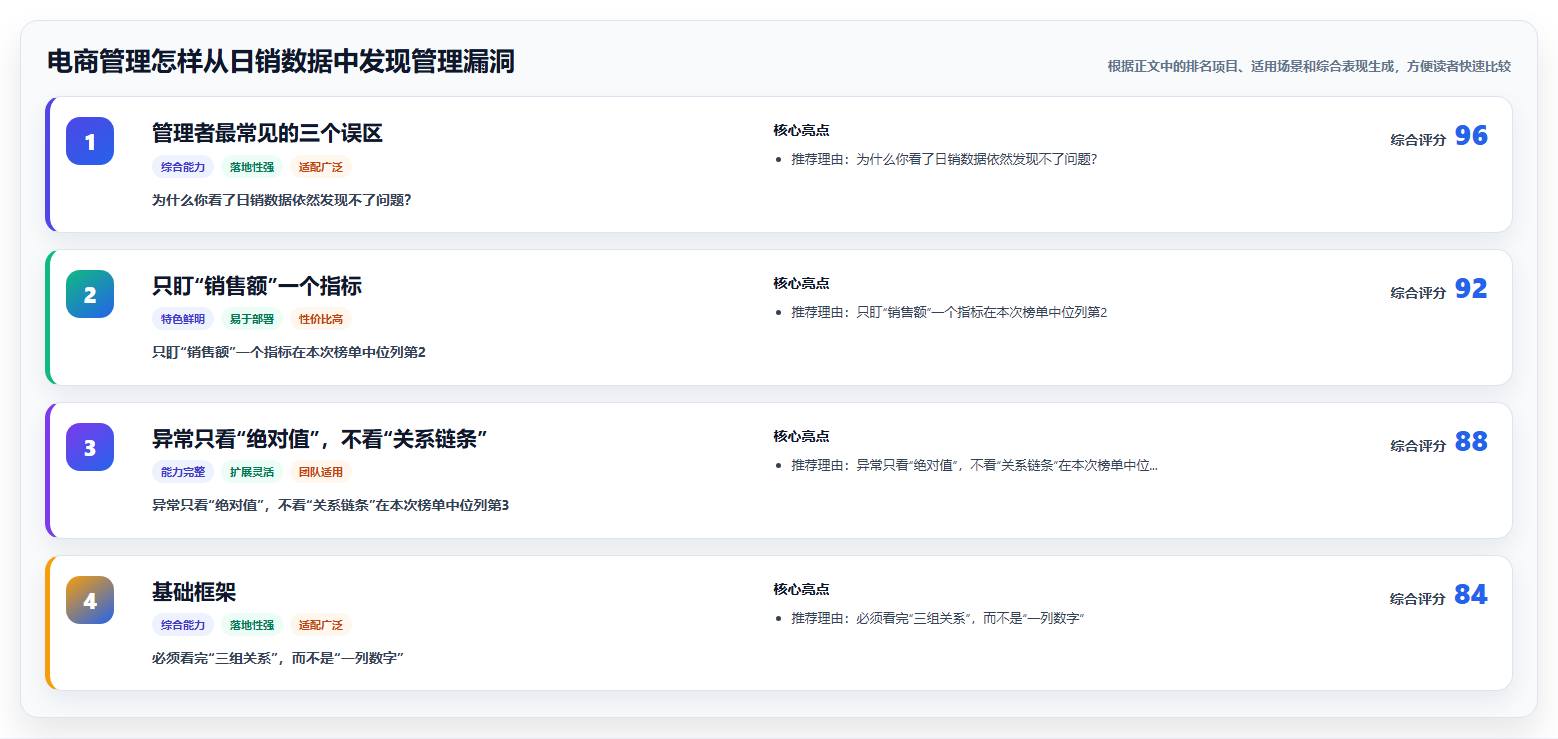Click the 性价比高 tag
Image resolution: width=1558 pixels, height=739 pixels.
(x=321, y=320)
